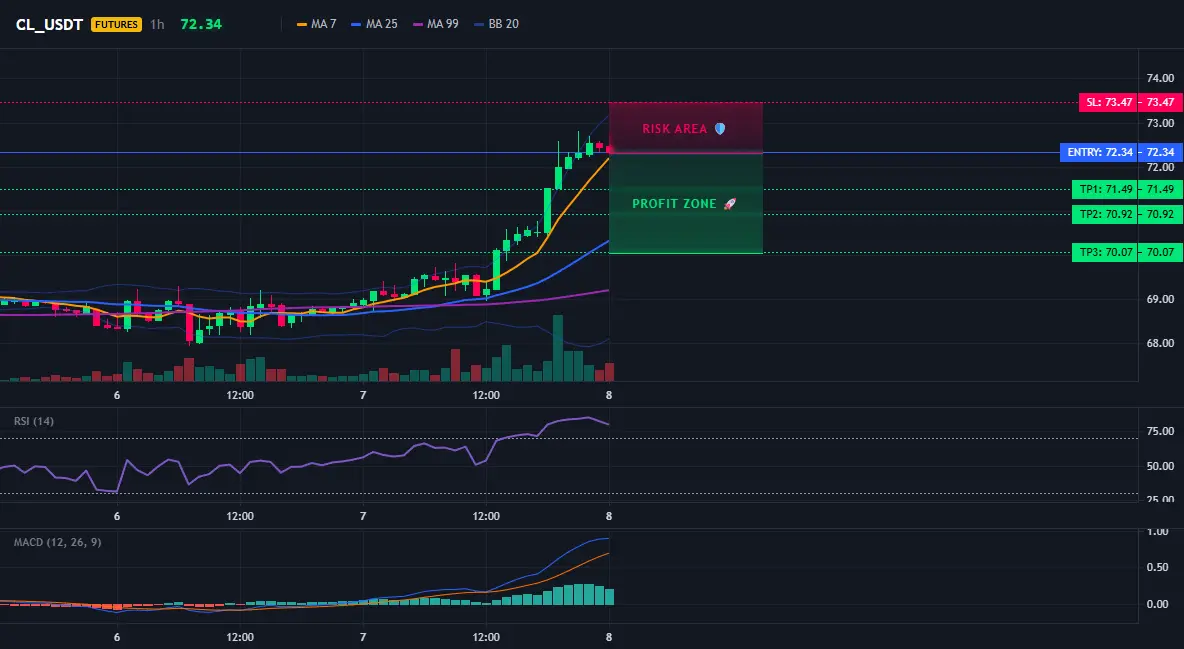Toggle the BB 20 legend item

pyautogui.click(x=496, y=24)
